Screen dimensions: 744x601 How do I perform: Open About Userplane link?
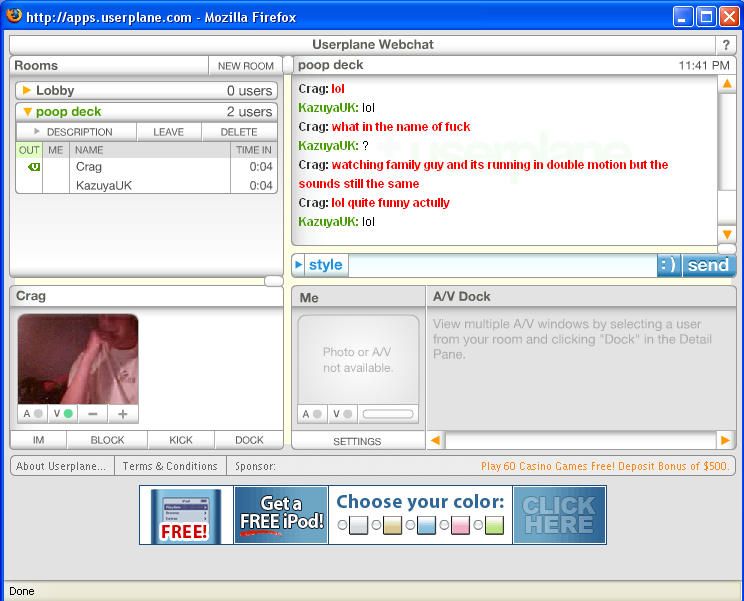tap(61, 466)
